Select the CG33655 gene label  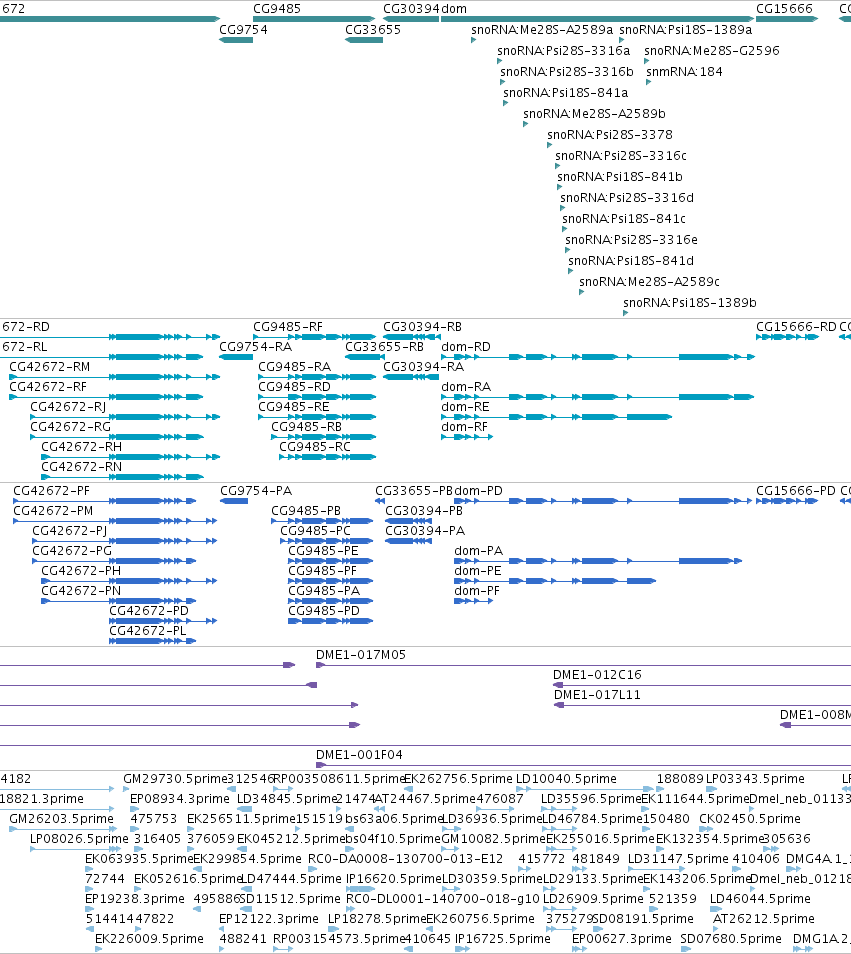(373, 30)
